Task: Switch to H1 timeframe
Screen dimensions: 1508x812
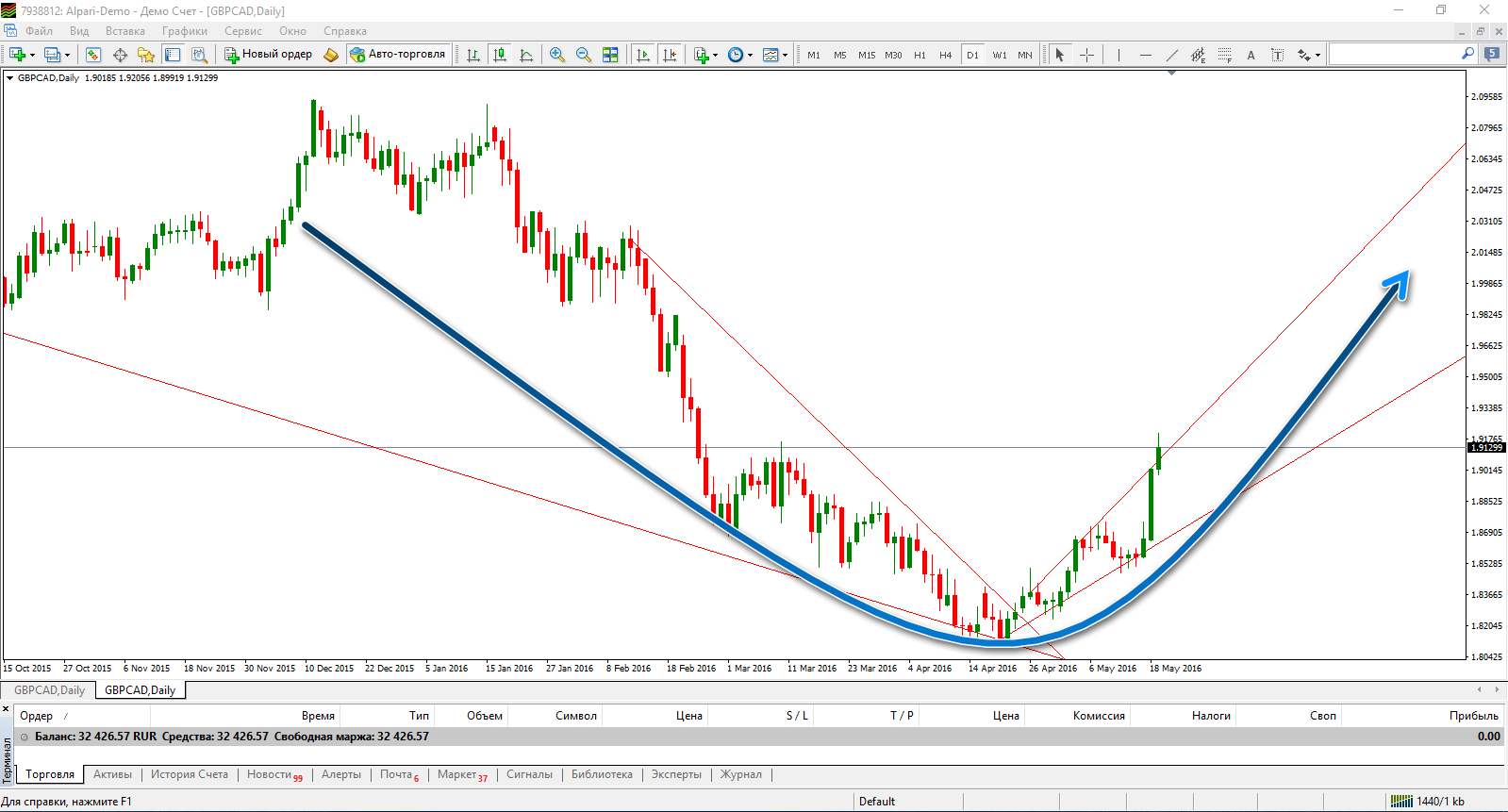Action: point(920,55)
